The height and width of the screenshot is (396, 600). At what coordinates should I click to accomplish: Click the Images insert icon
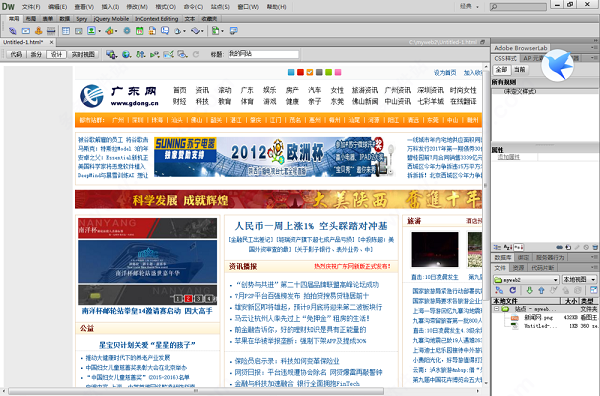(x=91, y=31)
